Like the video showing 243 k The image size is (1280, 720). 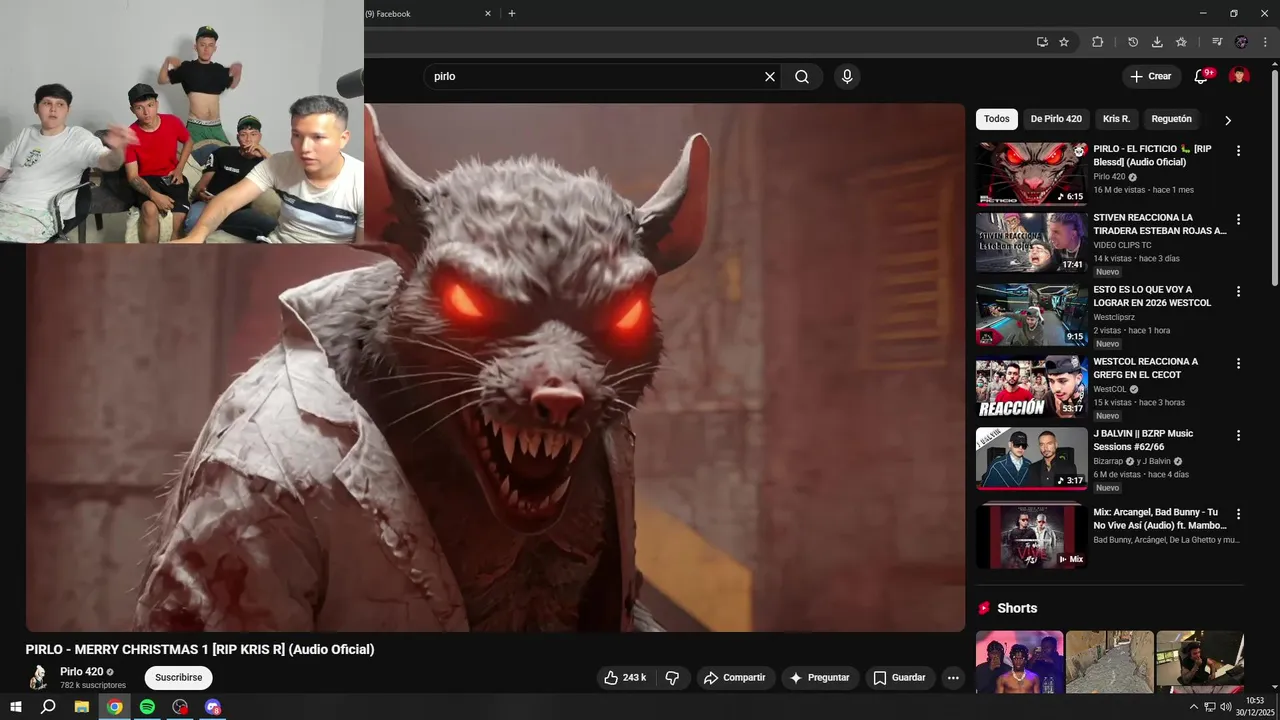tap(625, 678)
